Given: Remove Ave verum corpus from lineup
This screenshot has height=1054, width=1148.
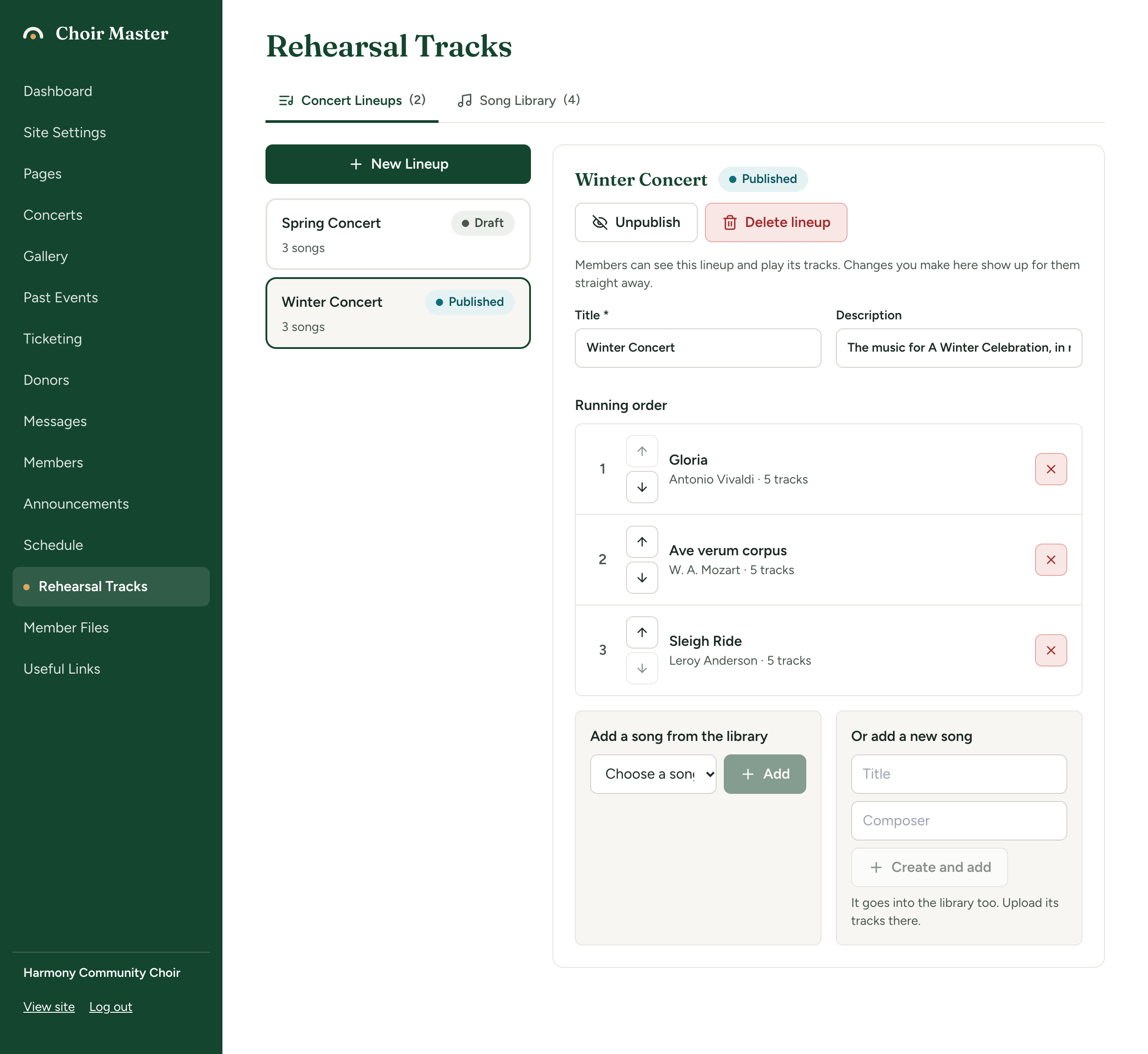Looking at the screenshot, I should tap(1051, 560).
